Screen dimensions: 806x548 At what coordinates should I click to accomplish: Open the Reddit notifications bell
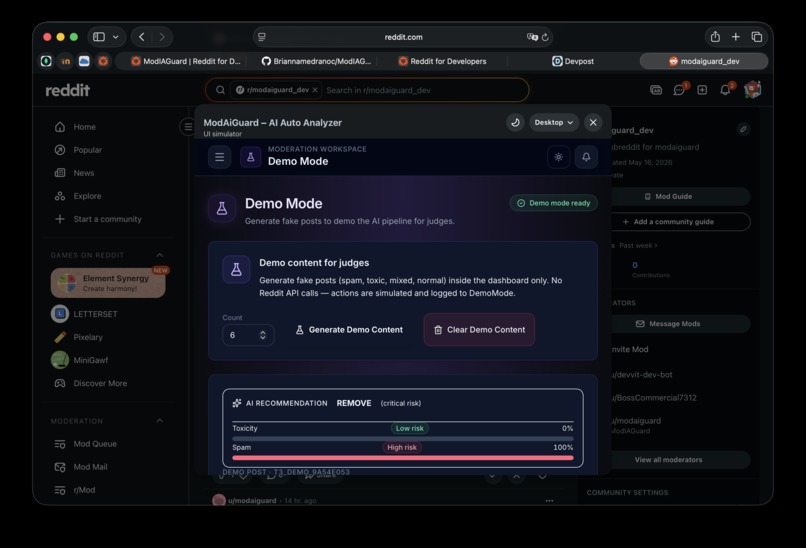725,90
